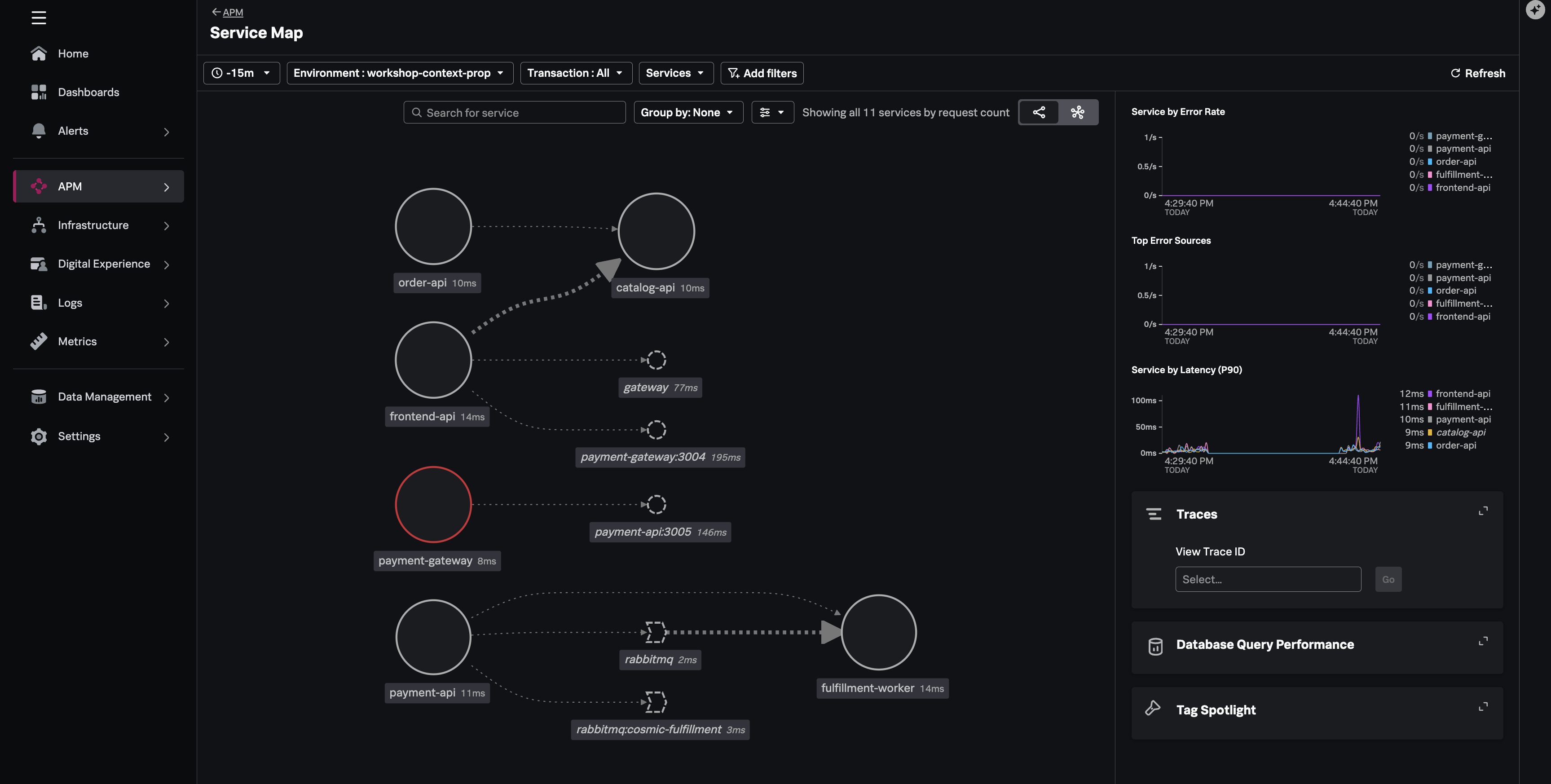1551x784 pixels.
Task: Expand the Alerts submenu chevron
Action: click(167, 131)
